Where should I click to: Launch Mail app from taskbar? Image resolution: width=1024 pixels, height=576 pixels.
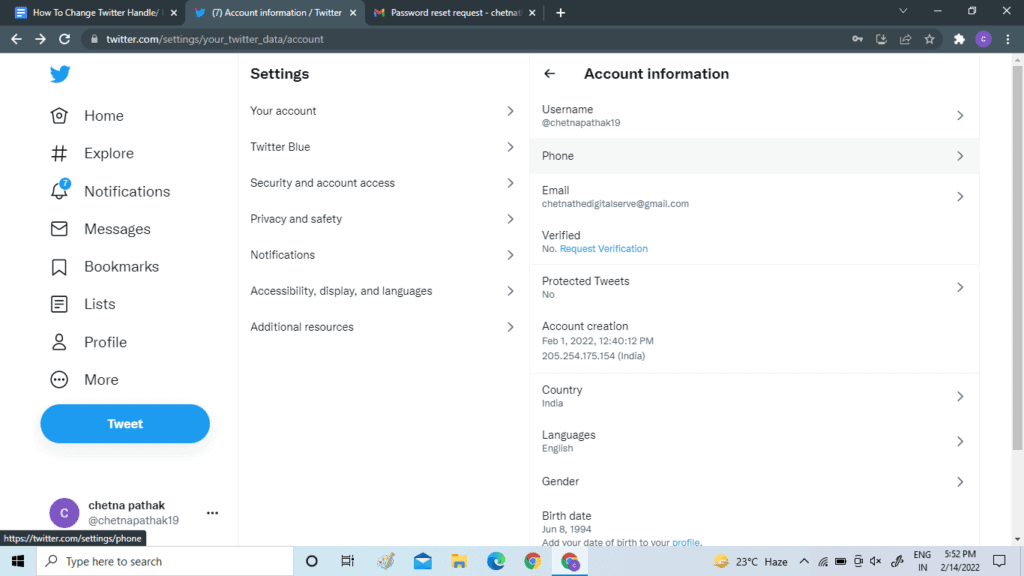[x=423, y=561]
